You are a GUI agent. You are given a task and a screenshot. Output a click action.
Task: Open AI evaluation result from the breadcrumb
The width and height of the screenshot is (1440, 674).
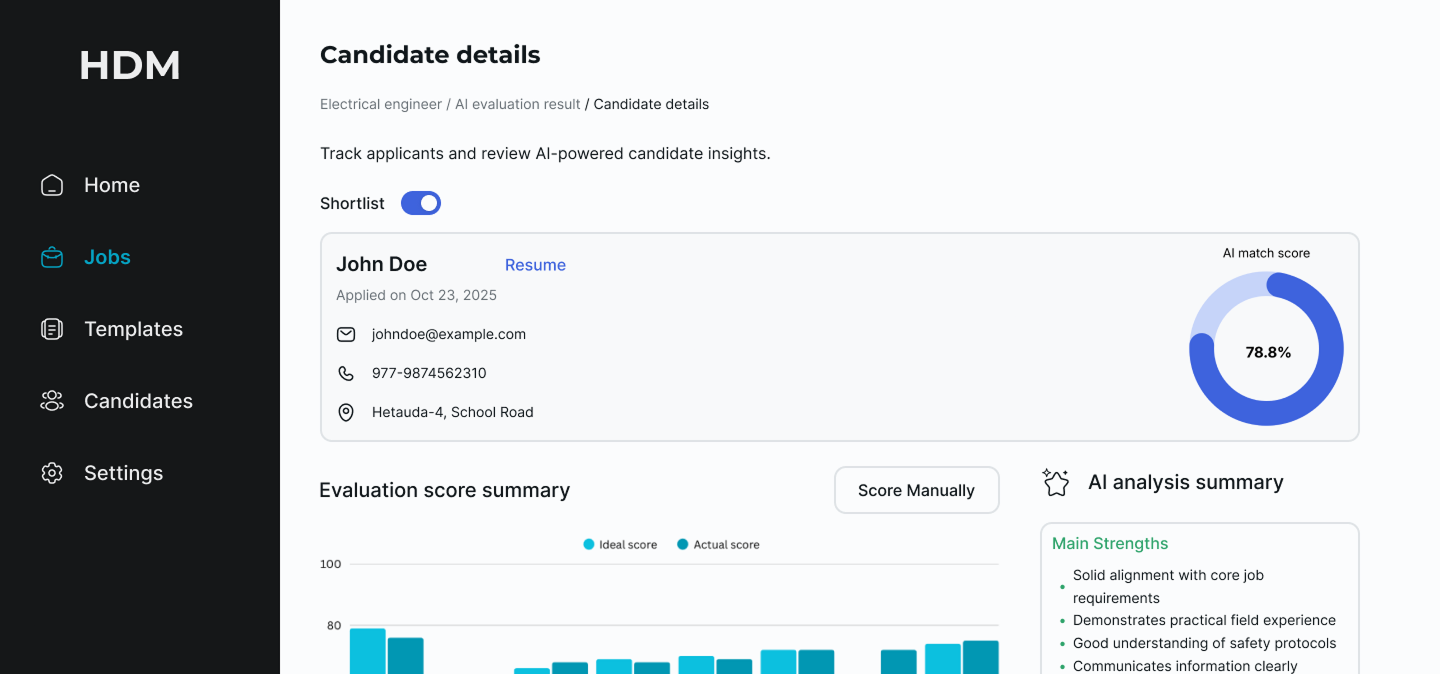tap(517, 104)
